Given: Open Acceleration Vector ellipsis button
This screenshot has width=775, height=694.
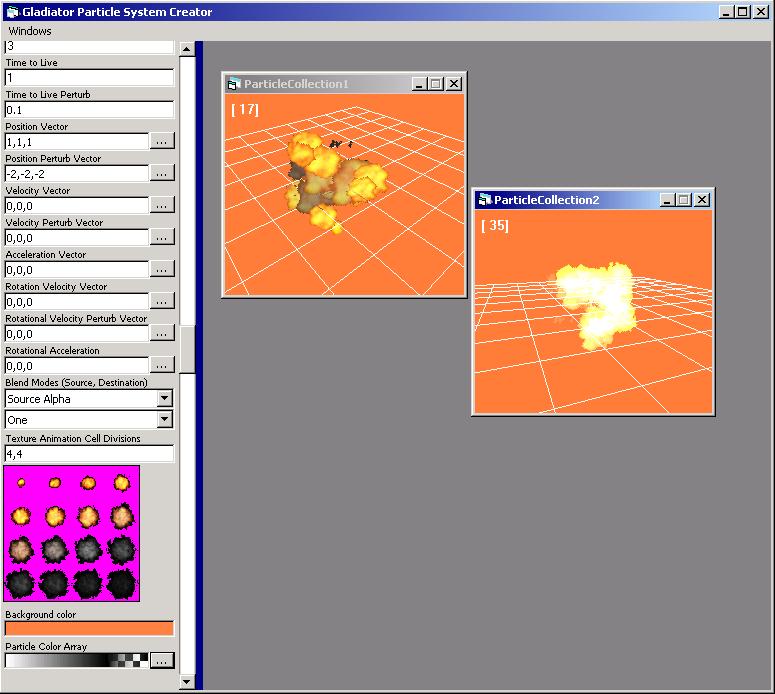Looking at the screenshot, I should [x=162, y=269].
